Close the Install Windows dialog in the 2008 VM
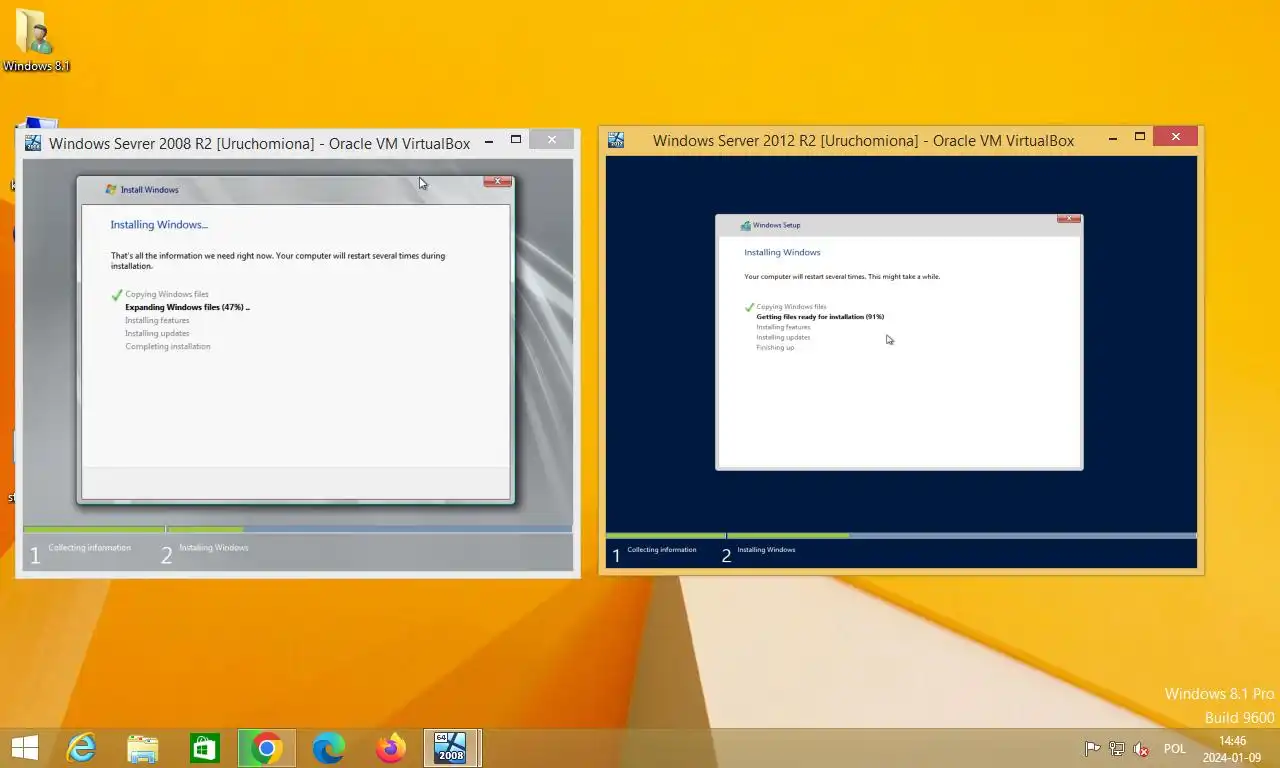 (x=498, y=182)
